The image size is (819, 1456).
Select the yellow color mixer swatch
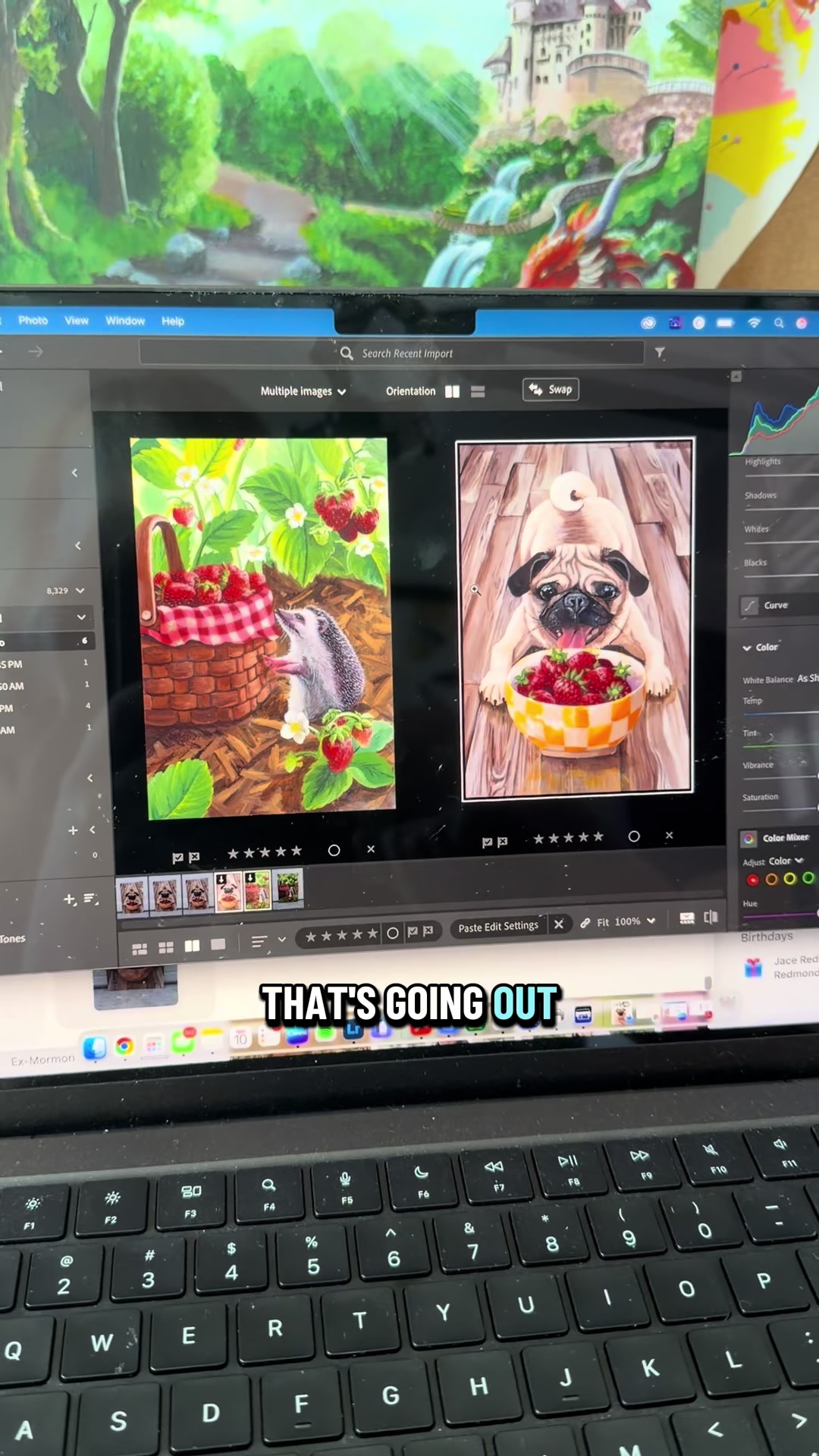click(x=790, y=878)
